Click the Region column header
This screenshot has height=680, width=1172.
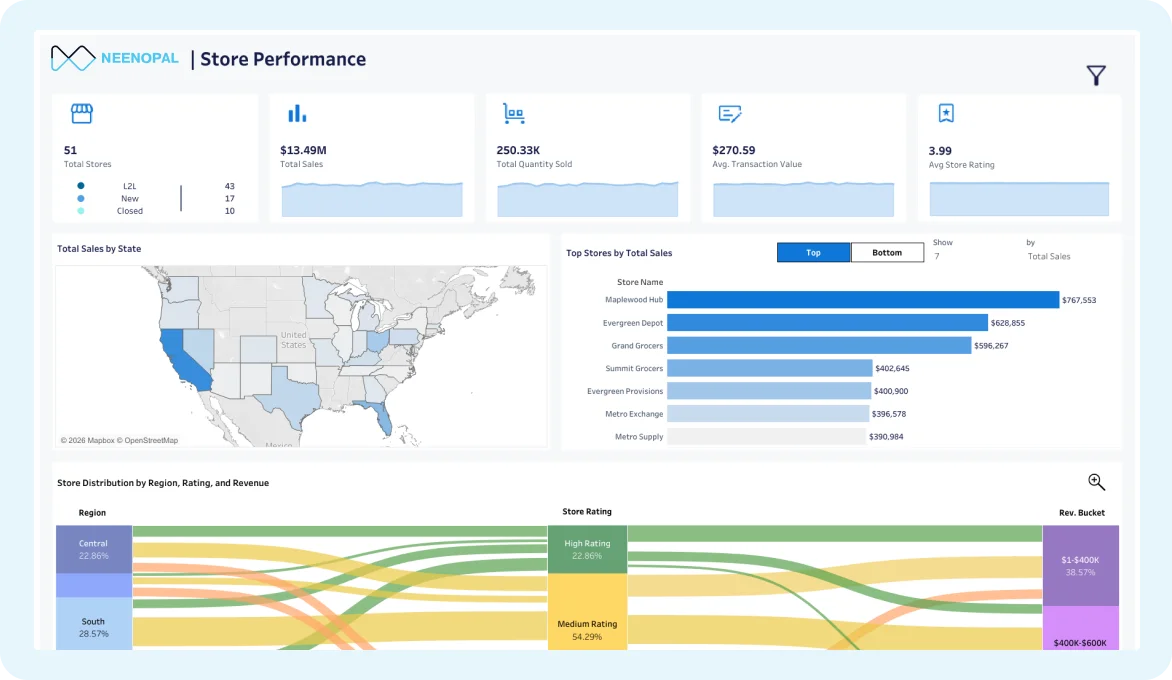coord(92,513)
